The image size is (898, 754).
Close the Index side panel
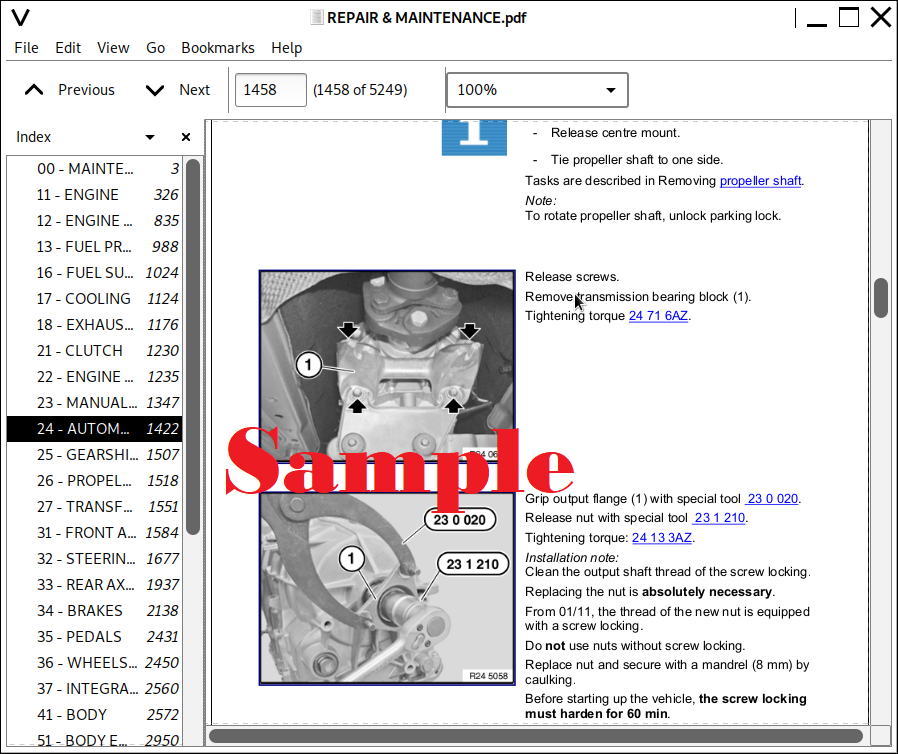[x=185, y=137]
